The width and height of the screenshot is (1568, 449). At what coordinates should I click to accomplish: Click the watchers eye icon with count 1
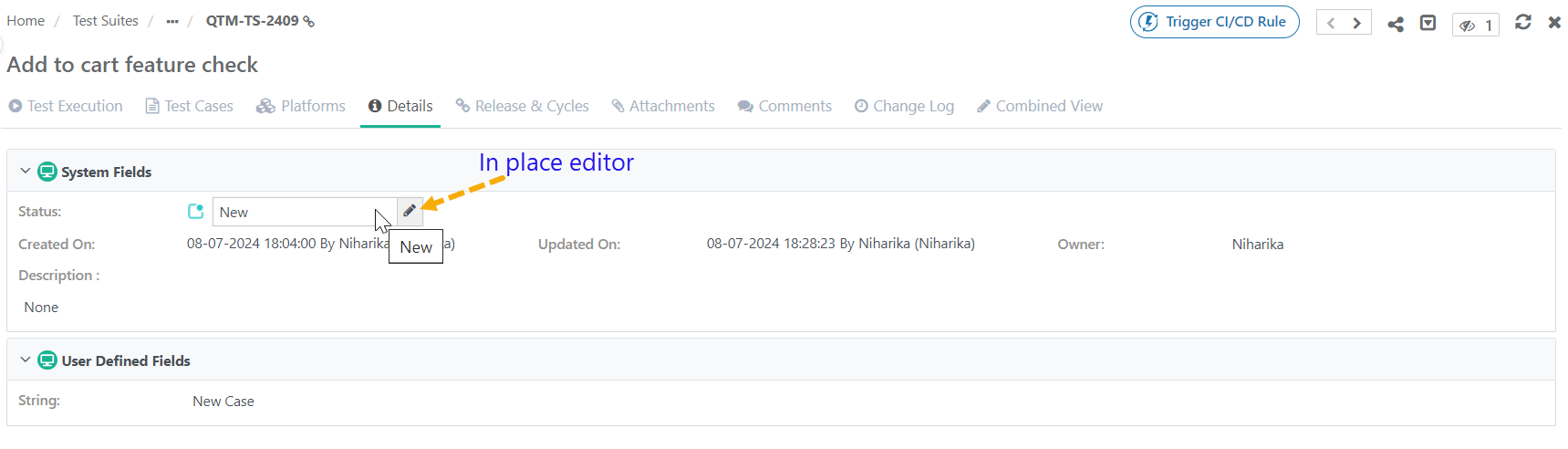point(1475,25)
